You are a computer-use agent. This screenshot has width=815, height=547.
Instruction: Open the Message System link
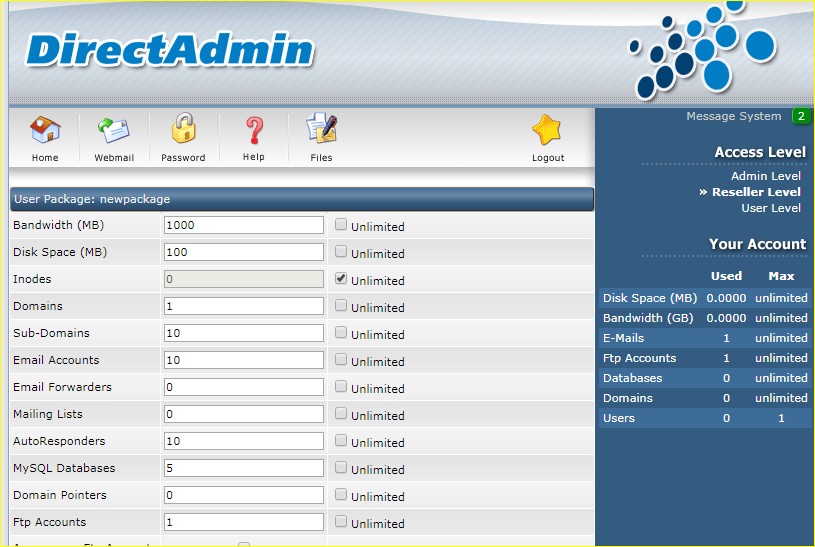point(733,117)
